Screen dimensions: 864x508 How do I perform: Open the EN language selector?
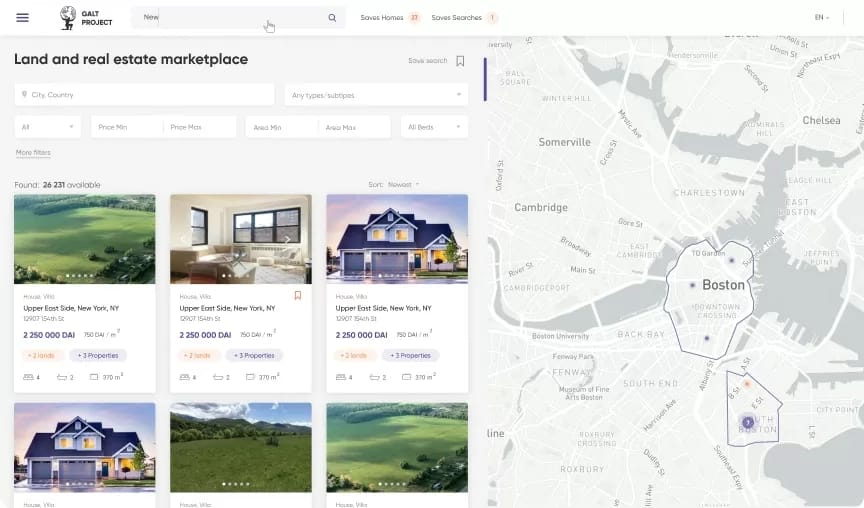(822, 18)
